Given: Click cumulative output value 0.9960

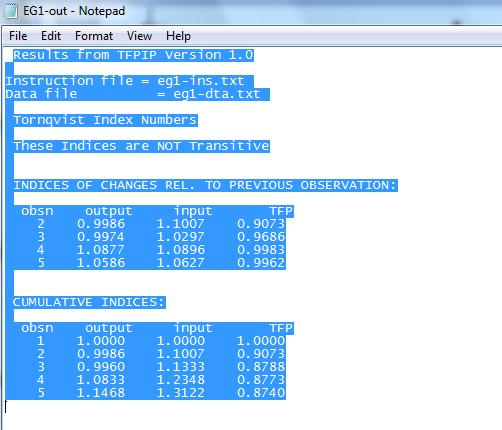Looking at the screenshot, I should 101,367.
